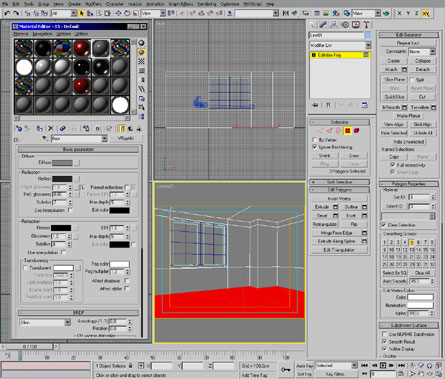Enable the By Vertex checkbox
The image size is (445, 379).
click(x=315, y=140)
